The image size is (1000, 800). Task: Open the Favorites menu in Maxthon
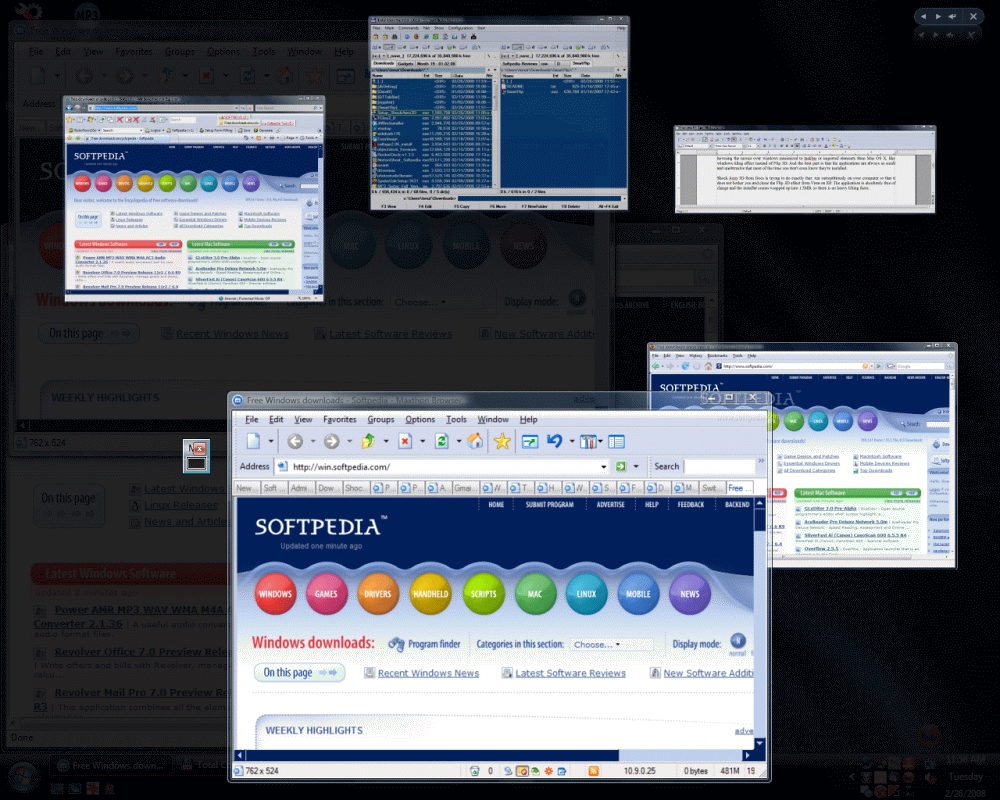coord(339,419)
